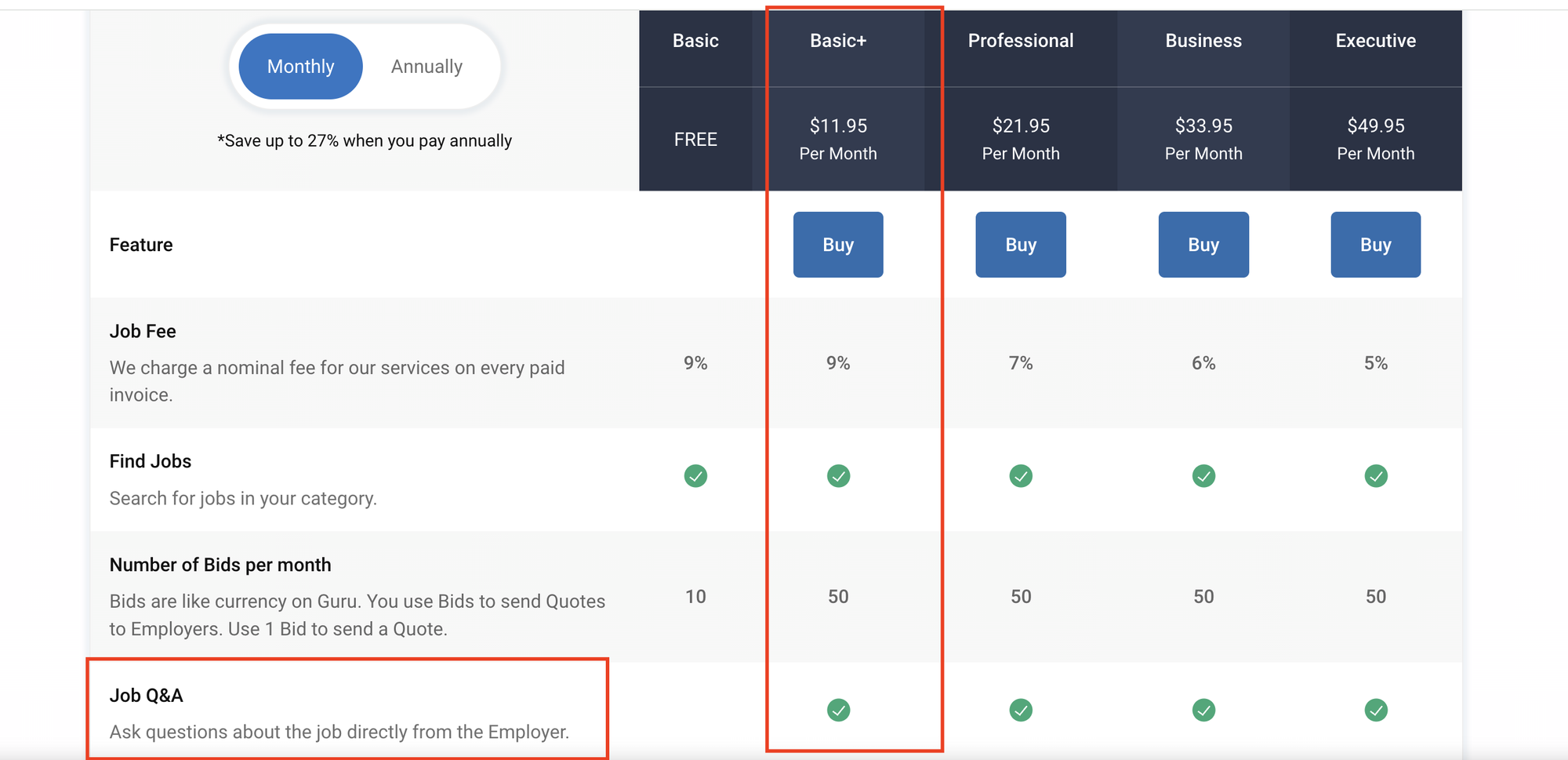Viewport: 1568px width, 760px height.
Task: Click the Find Jobs checkmark under Executive
Action: click(1376, 476)
